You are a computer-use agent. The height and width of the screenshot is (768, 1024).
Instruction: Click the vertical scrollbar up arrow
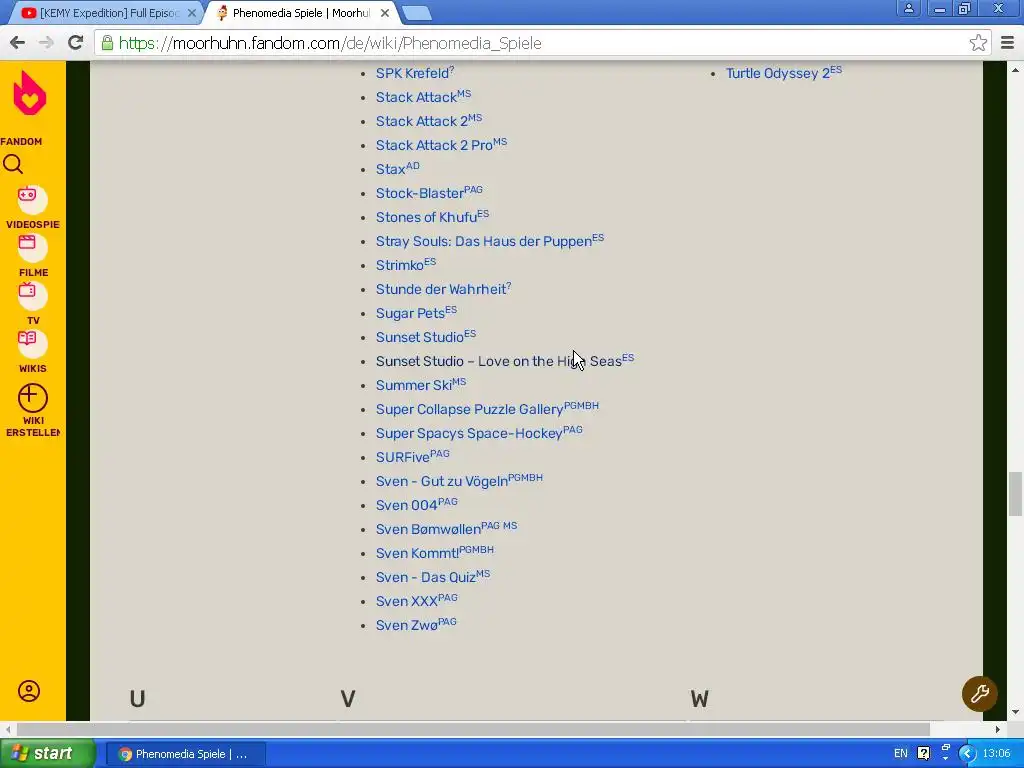[1015, 69]
